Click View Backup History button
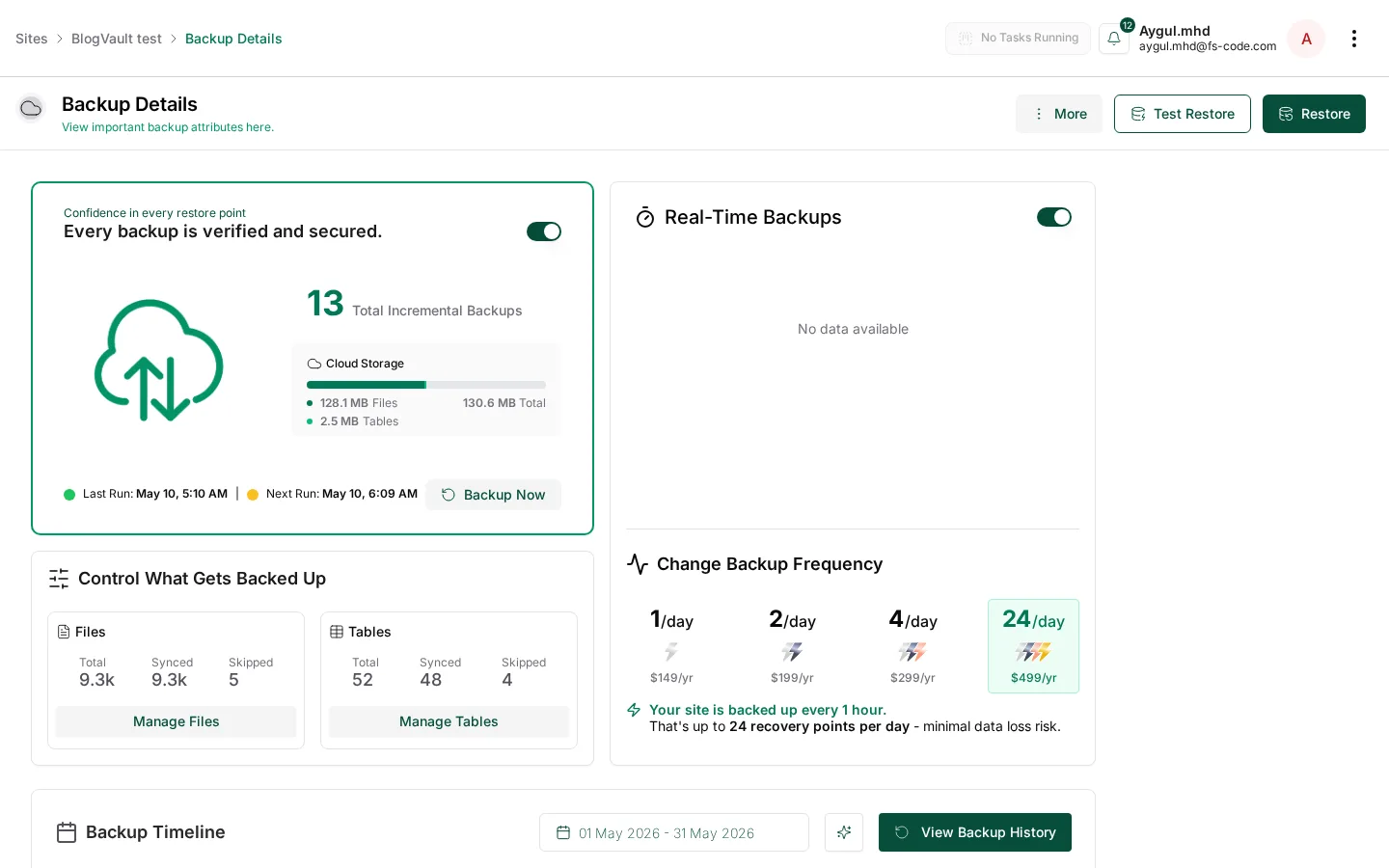 pos(975,832)
